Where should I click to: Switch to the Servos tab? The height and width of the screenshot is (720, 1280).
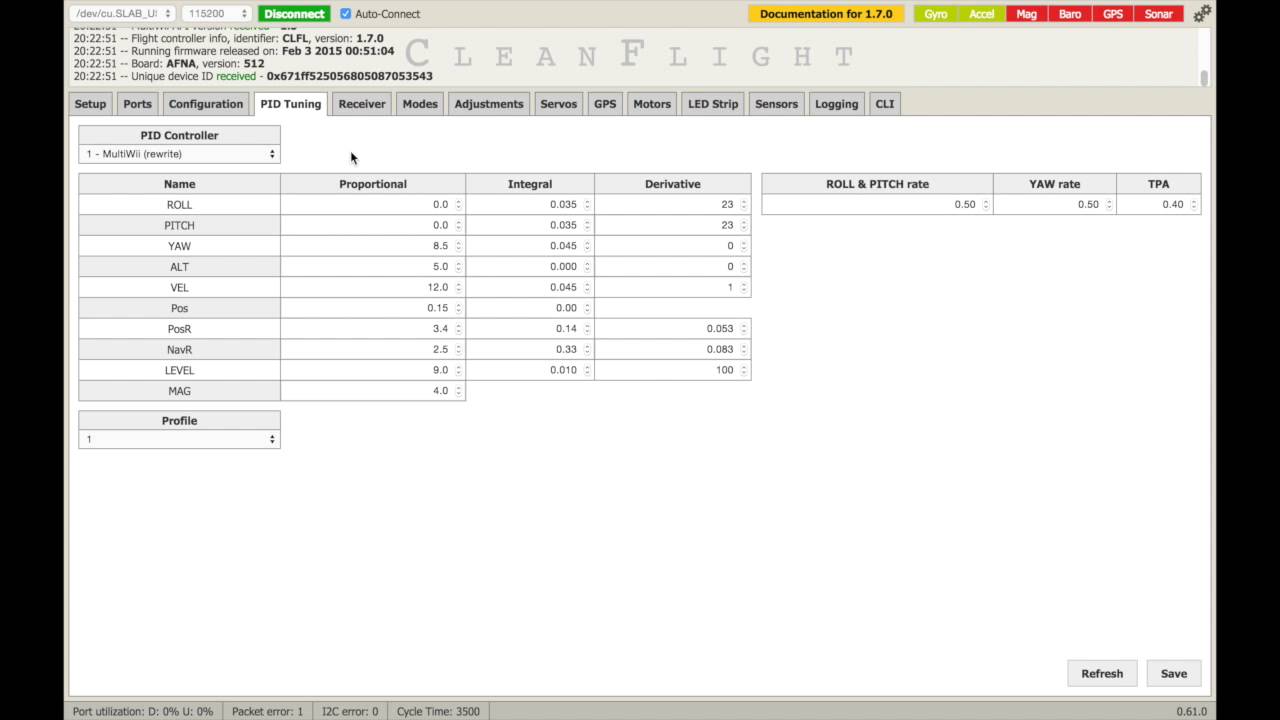pos(559,104)
